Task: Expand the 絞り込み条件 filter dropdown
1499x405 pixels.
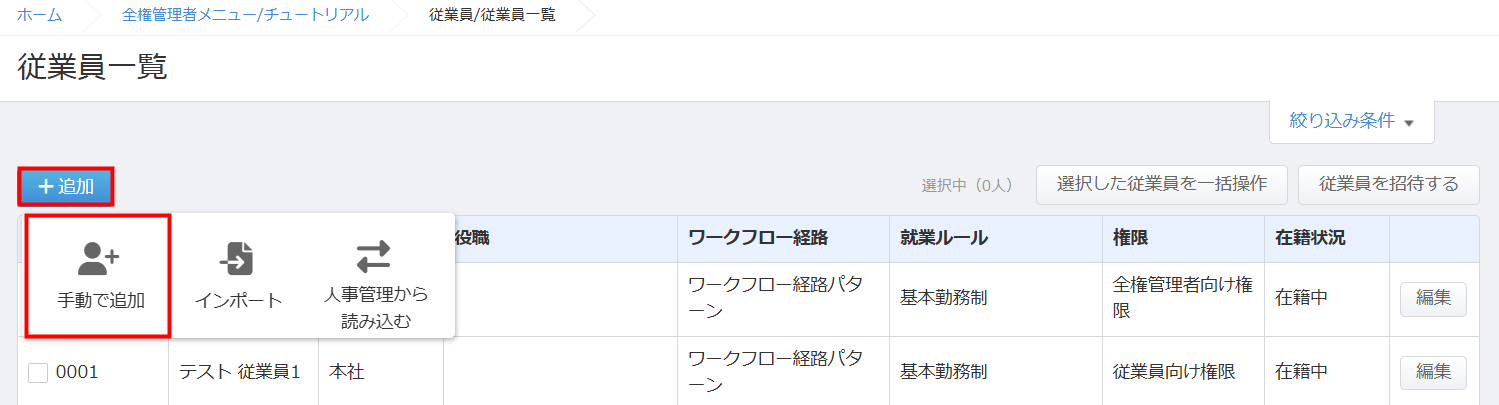Action: pos(1351,121)
